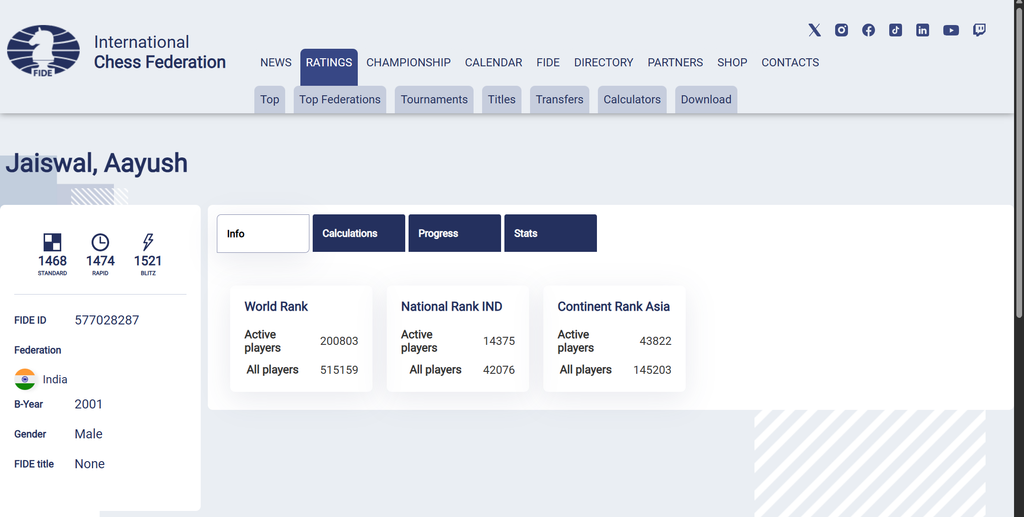Click the rapid rating clock icon
This screenshot has width=1024, height=517.
point(100,242)
